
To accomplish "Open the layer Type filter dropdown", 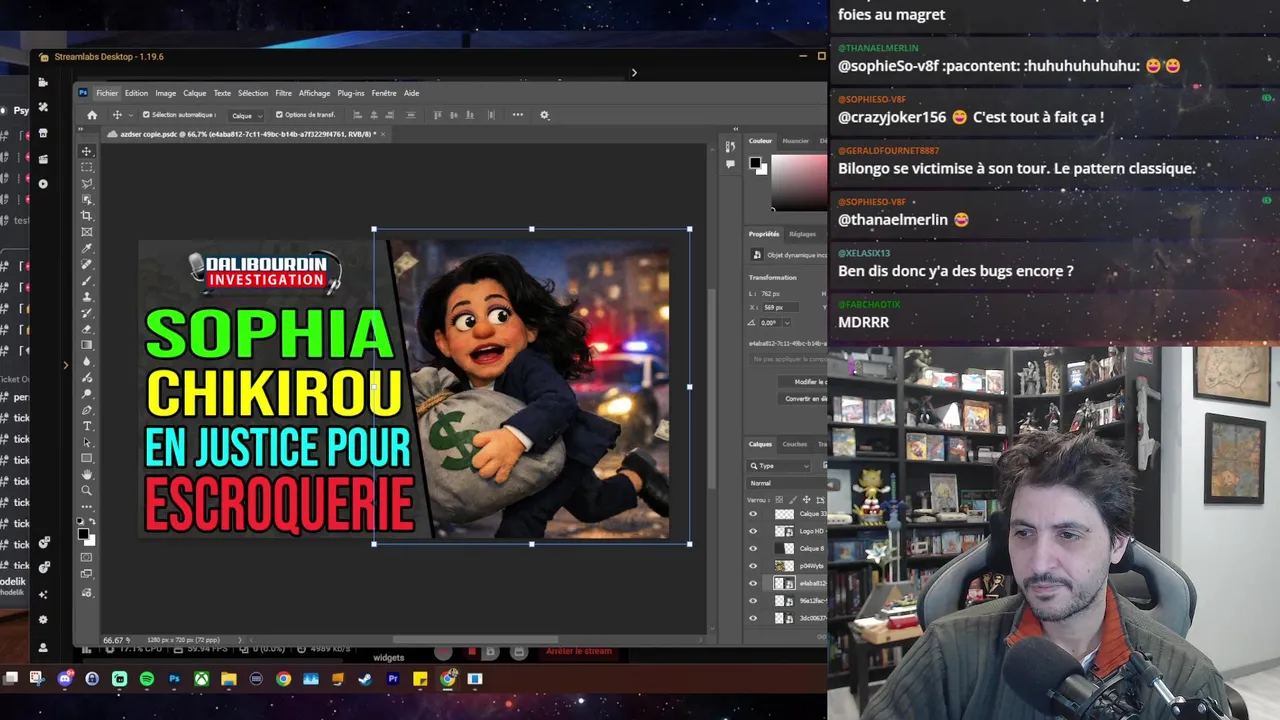I will tap(778, 466).
